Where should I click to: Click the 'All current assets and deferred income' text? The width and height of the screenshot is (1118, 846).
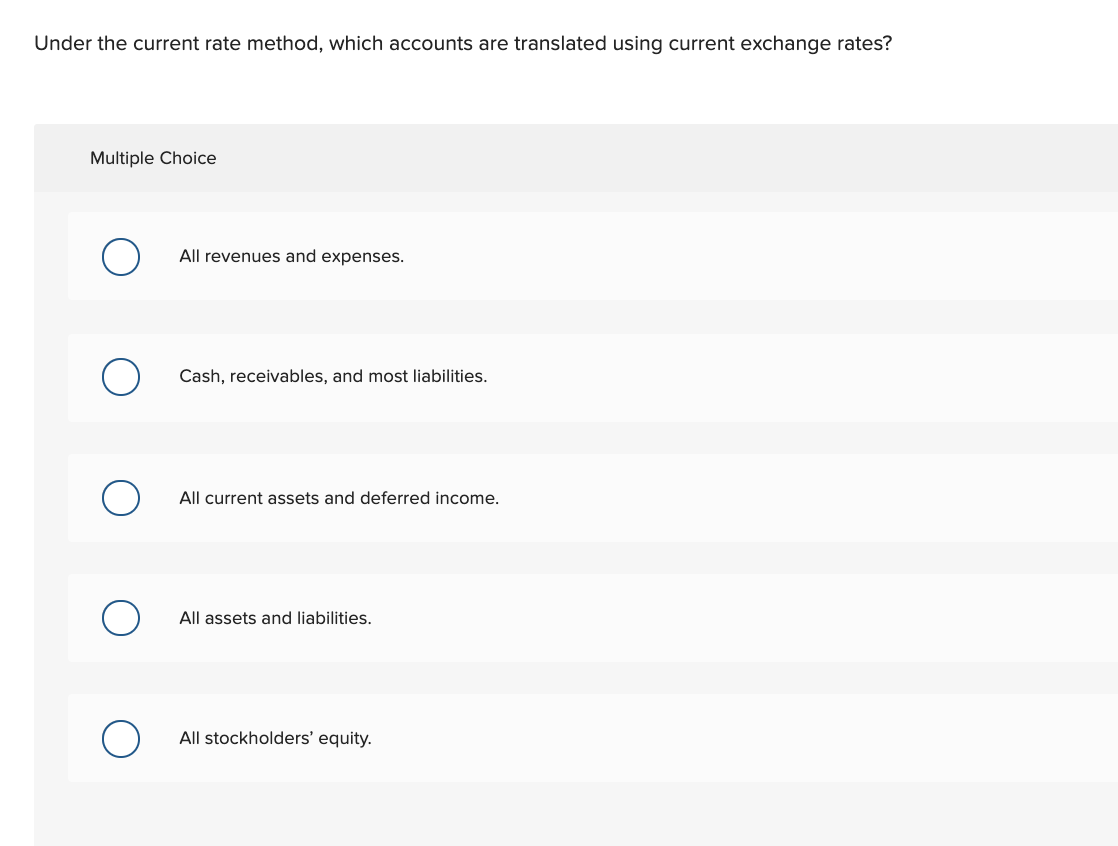tap(339, 497)
